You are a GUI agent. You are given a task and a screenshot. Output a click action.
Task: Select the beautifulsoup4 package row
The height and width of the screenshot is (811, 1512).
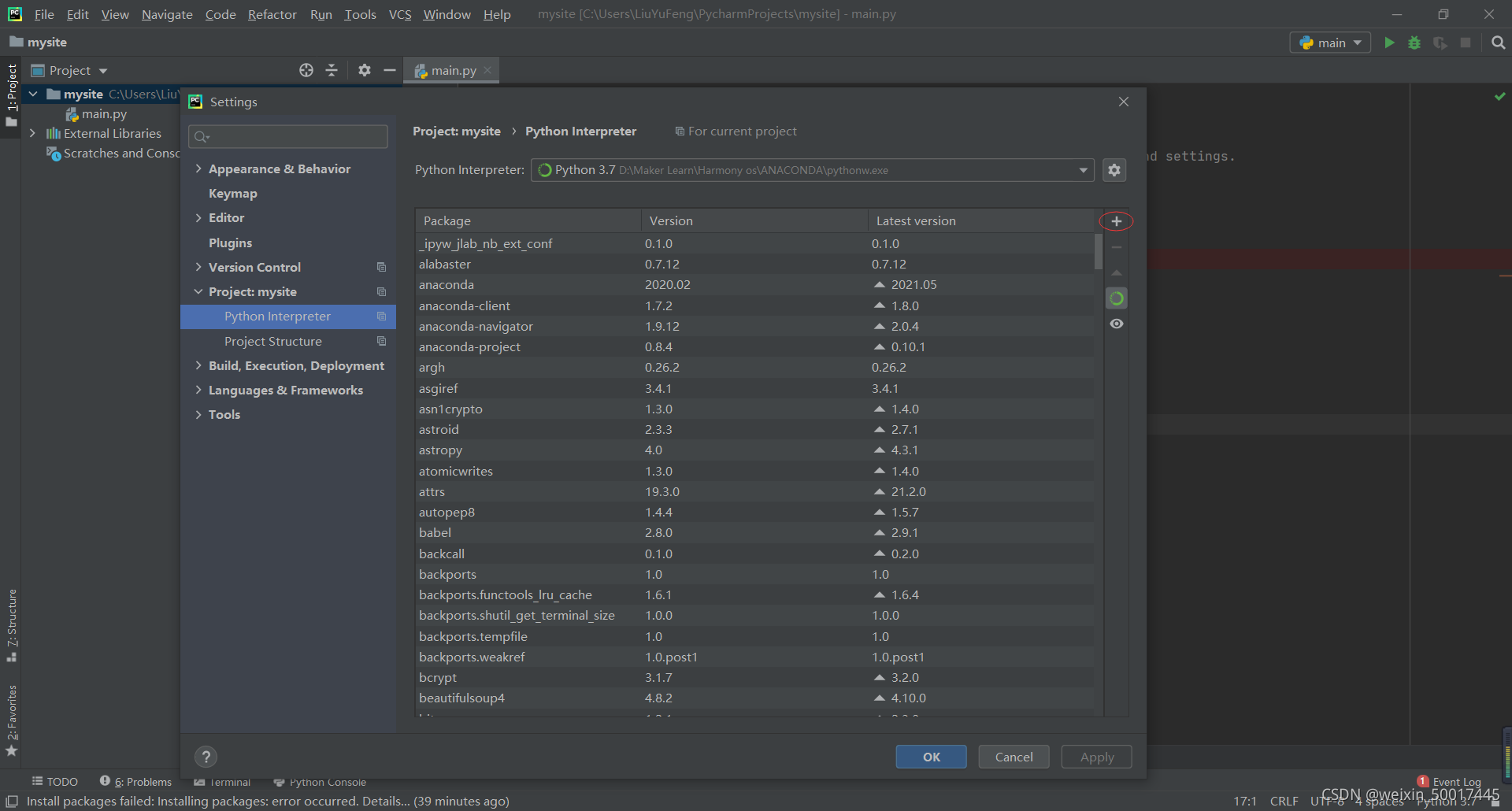click(x=754, y=698)
